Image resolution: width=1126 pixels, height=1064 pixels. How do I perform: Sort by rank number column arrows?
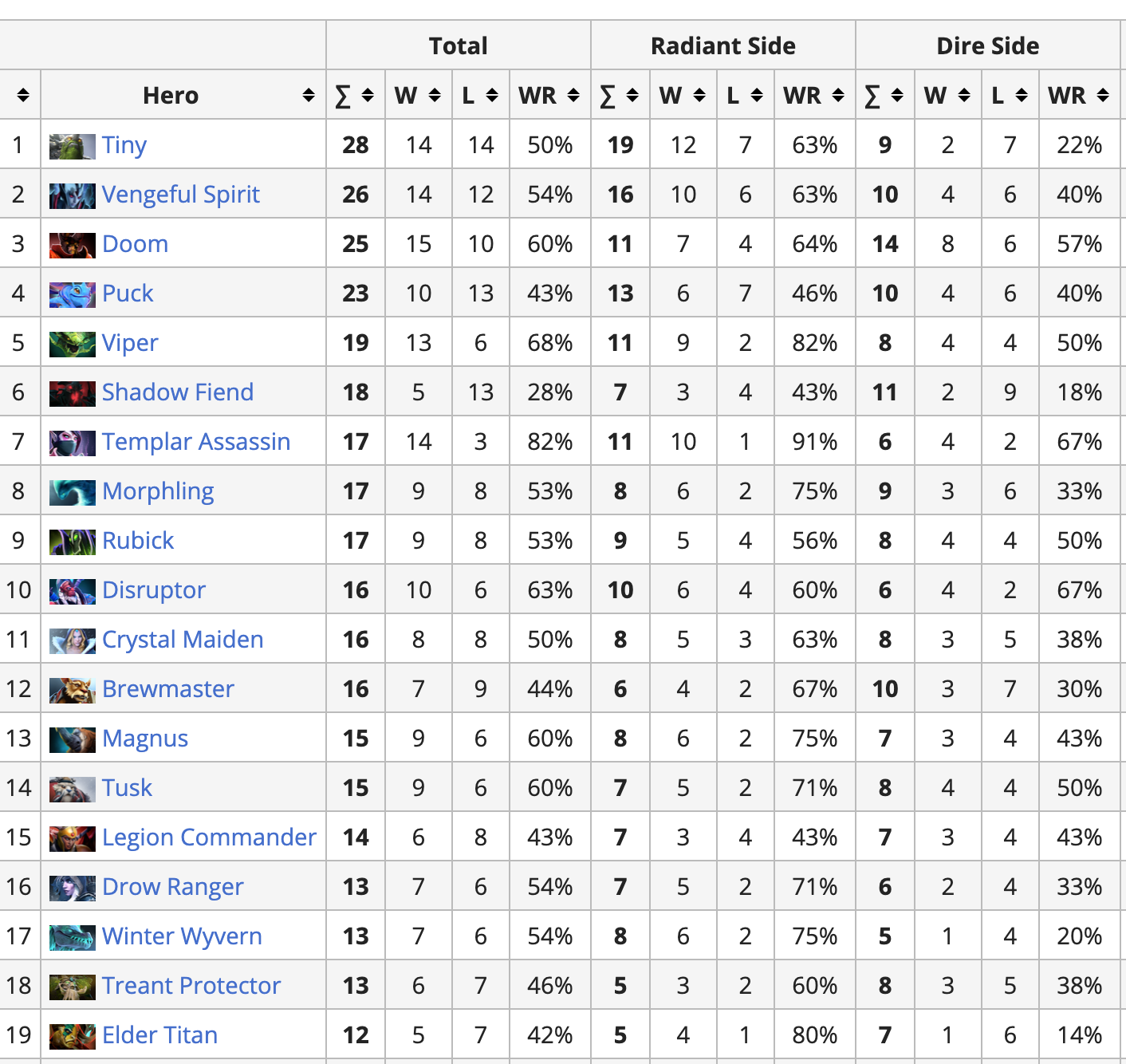point(22,96)
